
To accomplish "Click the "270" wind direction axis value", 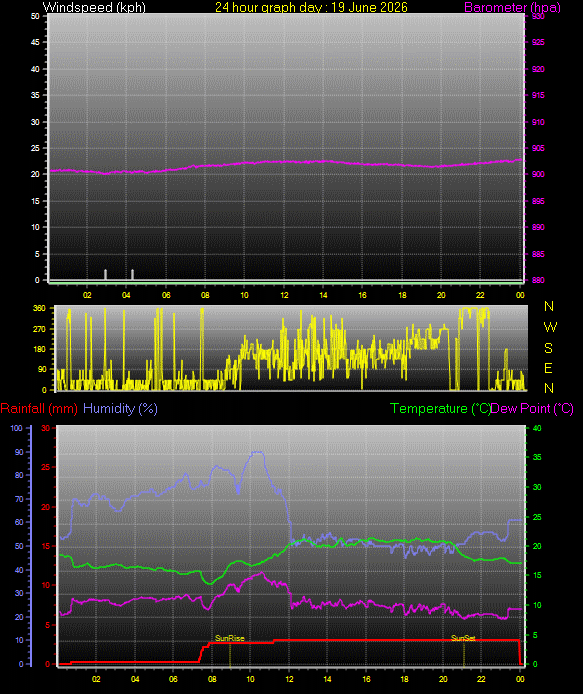I will pyautogui.click(x=39, y=329).
